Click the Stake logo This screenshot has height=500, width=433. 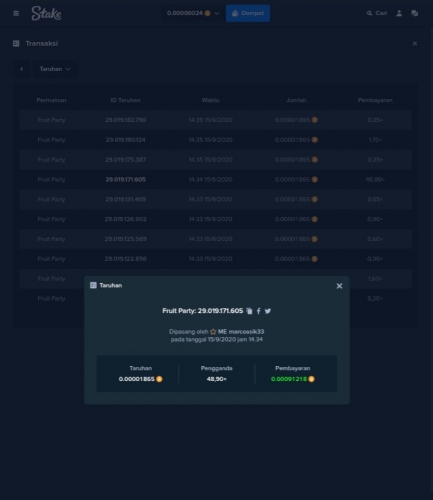[x=46, y=13]
